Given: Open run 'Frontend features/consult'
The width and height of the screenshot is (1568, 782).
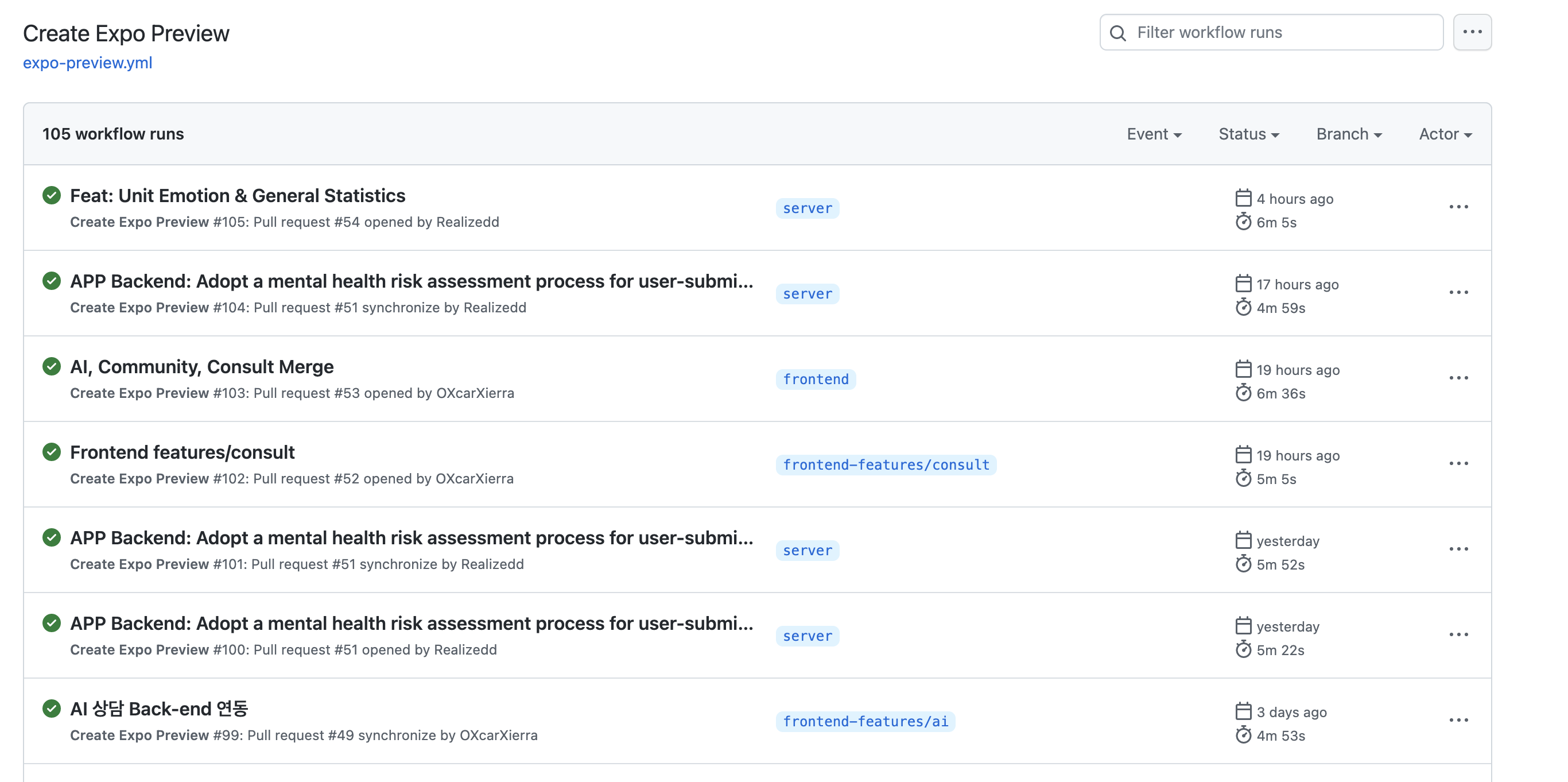Looking at the screenshot, I should click(x=182, y=452).
